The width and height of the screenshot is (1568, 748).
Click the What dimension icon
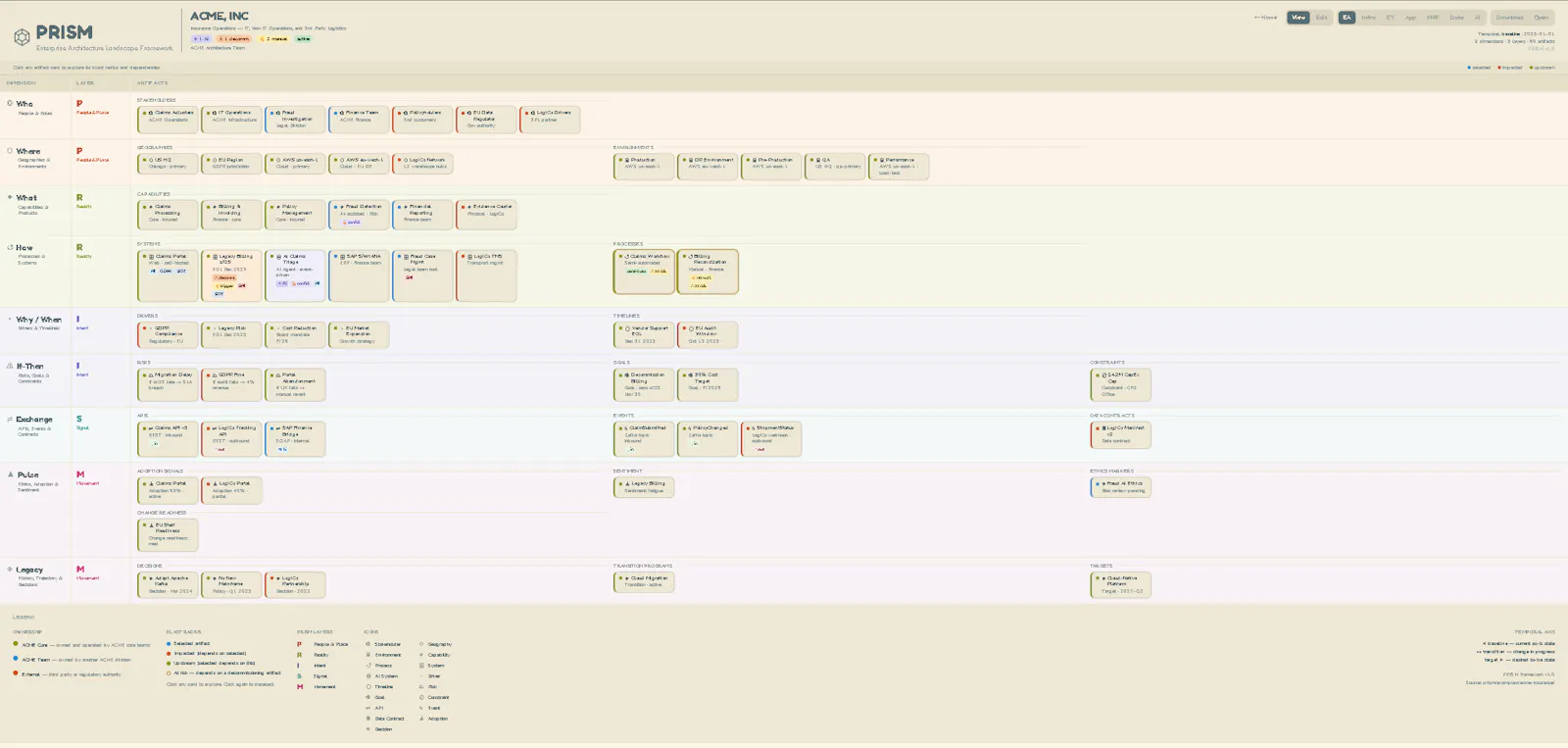click(10, 197)
